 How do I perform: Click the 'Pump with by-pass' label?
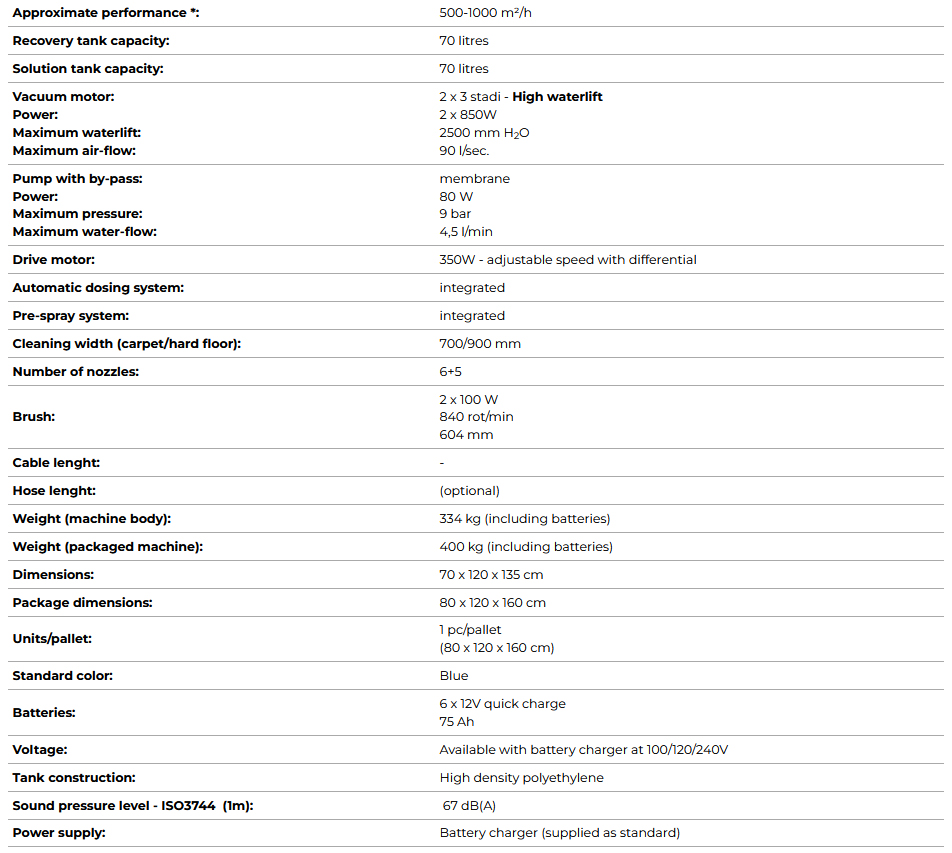78,179
